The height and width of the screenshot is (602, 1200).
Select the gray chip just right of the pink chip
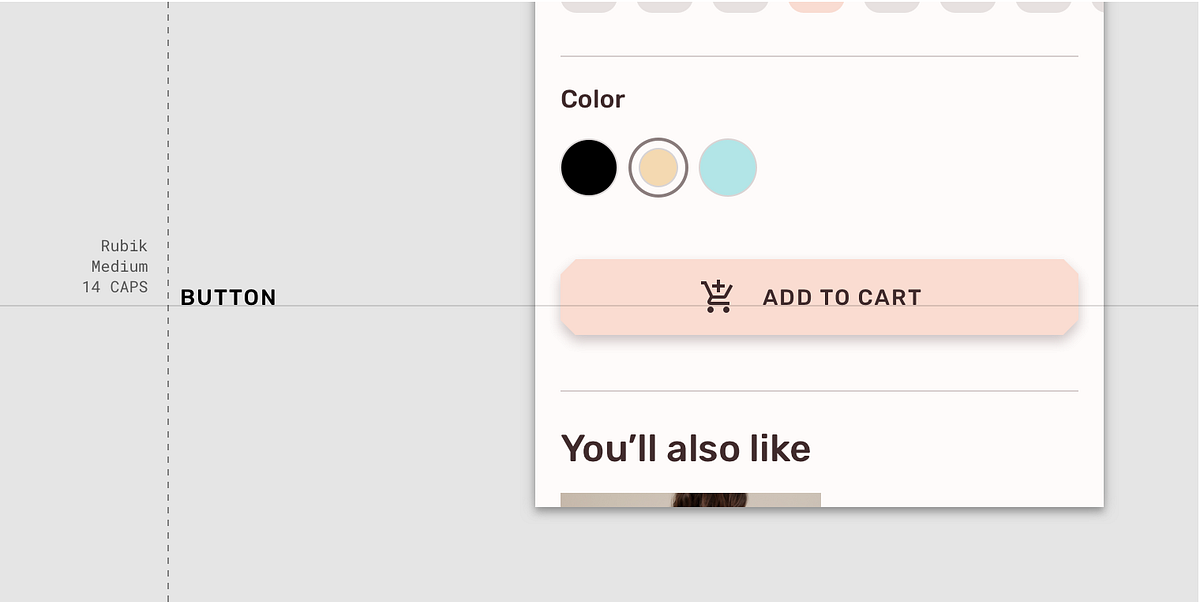(x=892, y=6)
